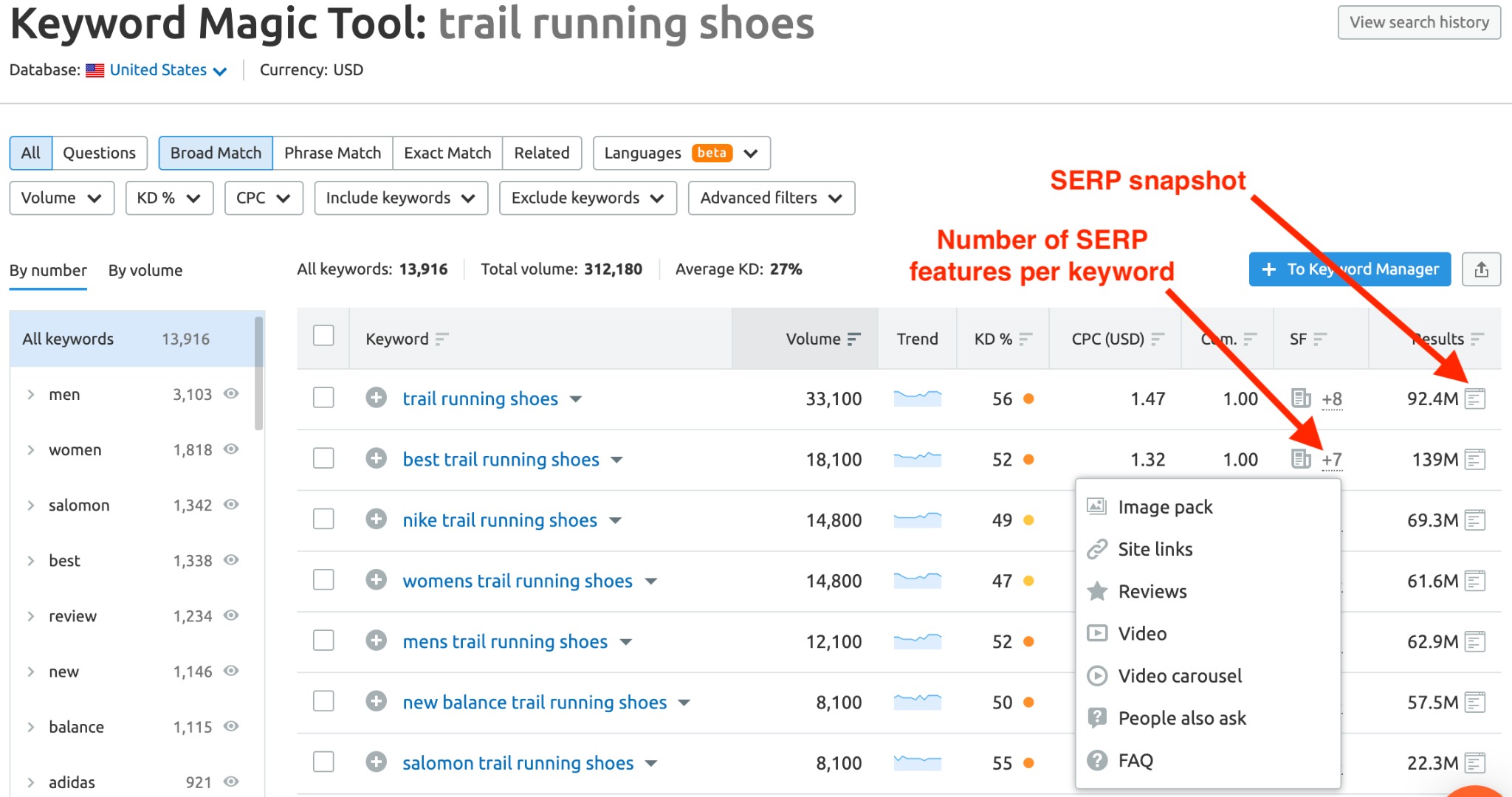Click the export upload icon button
This screenshot has height=797, width=1512.
coord(1481,269)
